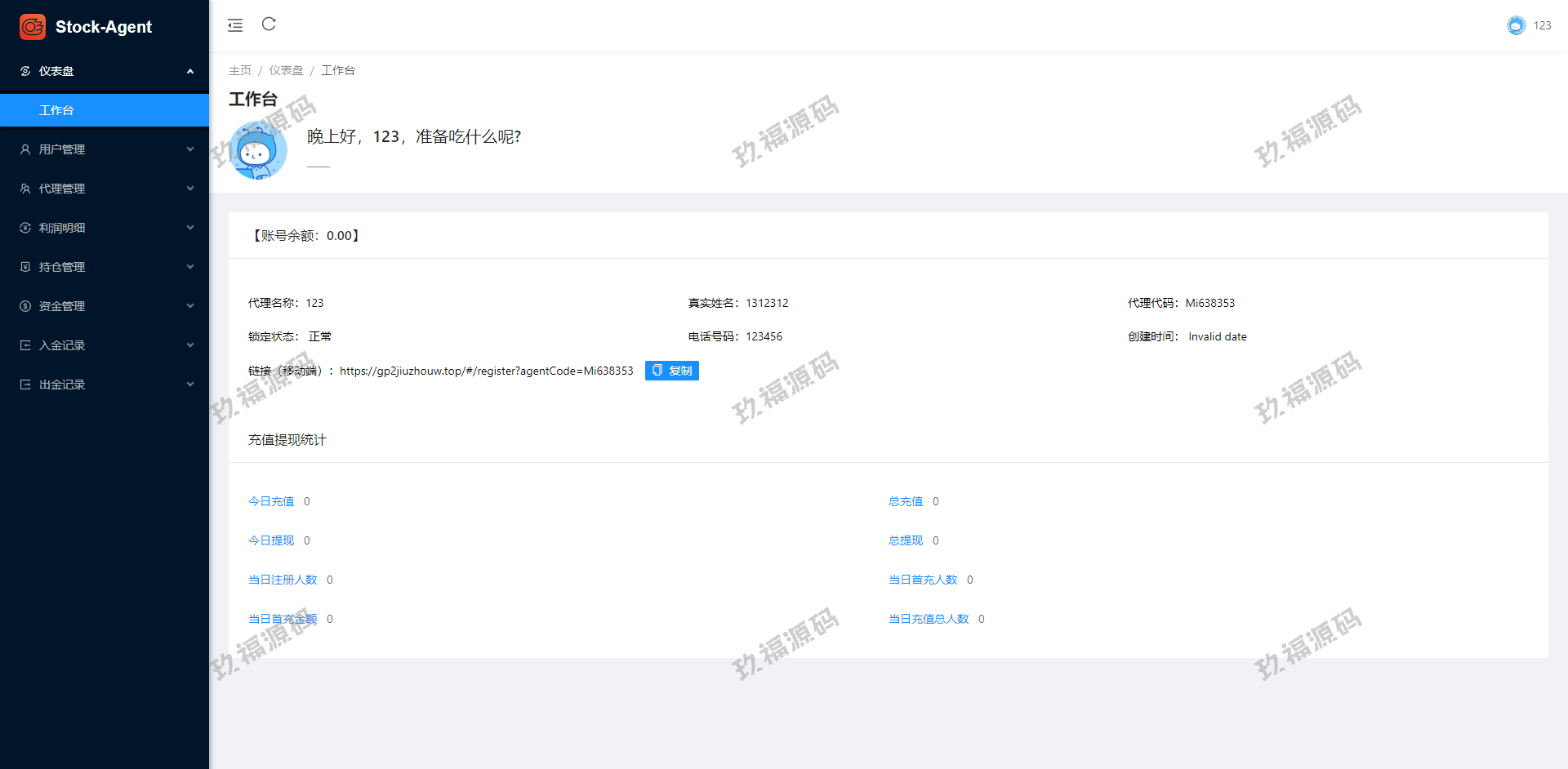Expand the 用户管理 submenu arrow
Image resolution: width=1568 pixels, height=769 pixels.
[x=189, y=149]
